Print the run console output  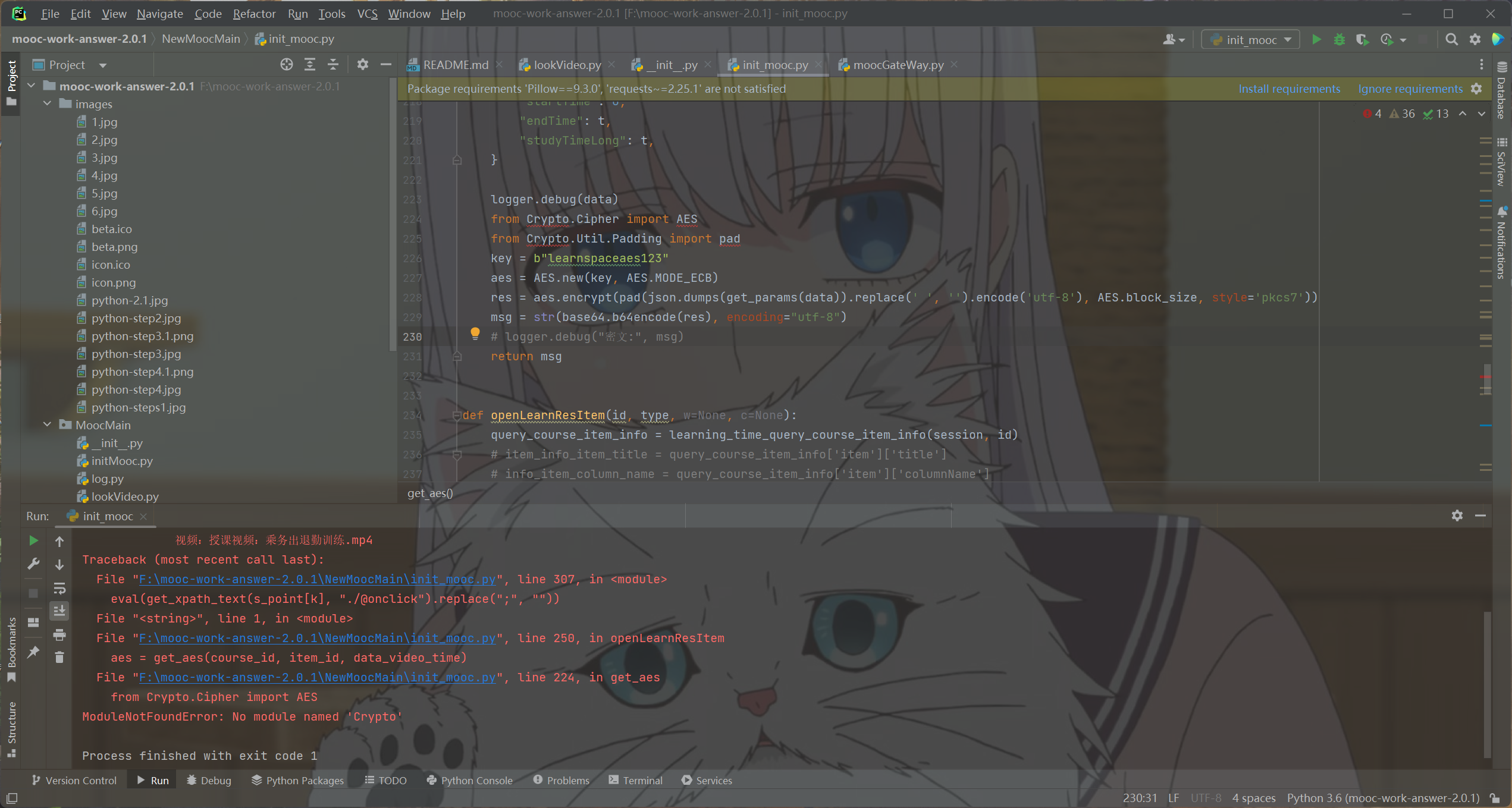coord(59,634)
